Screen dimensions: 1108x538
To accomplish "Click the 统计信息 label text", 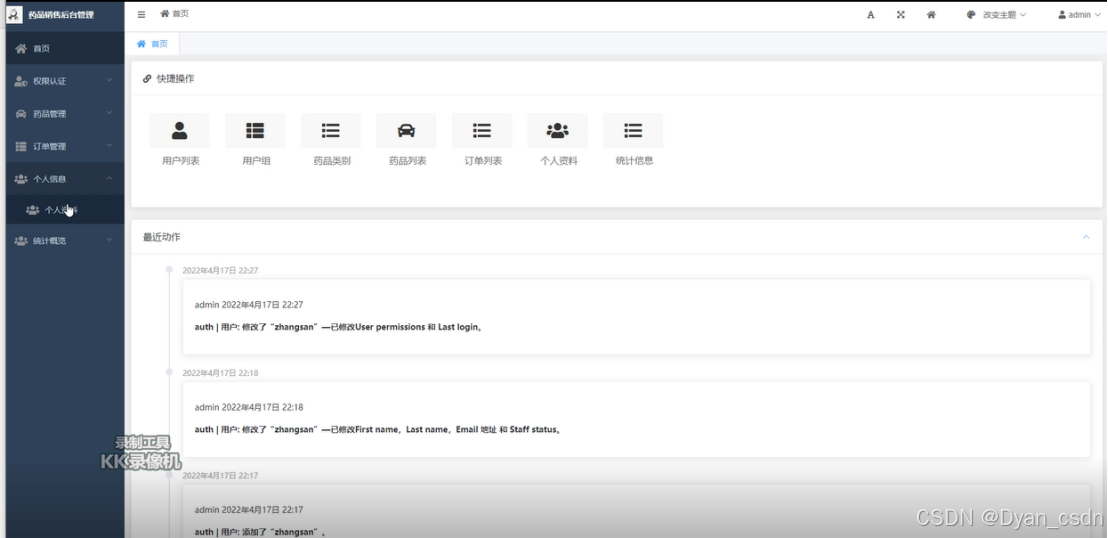I will (x=635, y=161).
